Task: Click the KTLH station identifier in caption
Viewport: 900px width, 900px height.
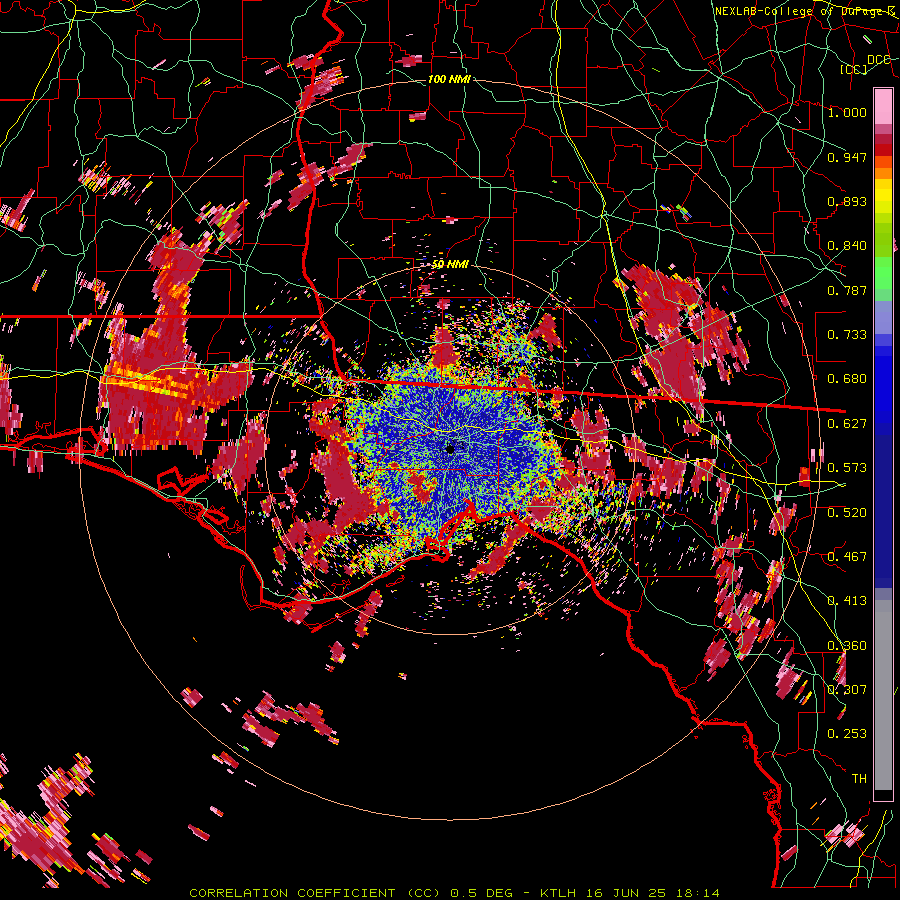Action: click(559, 893)
